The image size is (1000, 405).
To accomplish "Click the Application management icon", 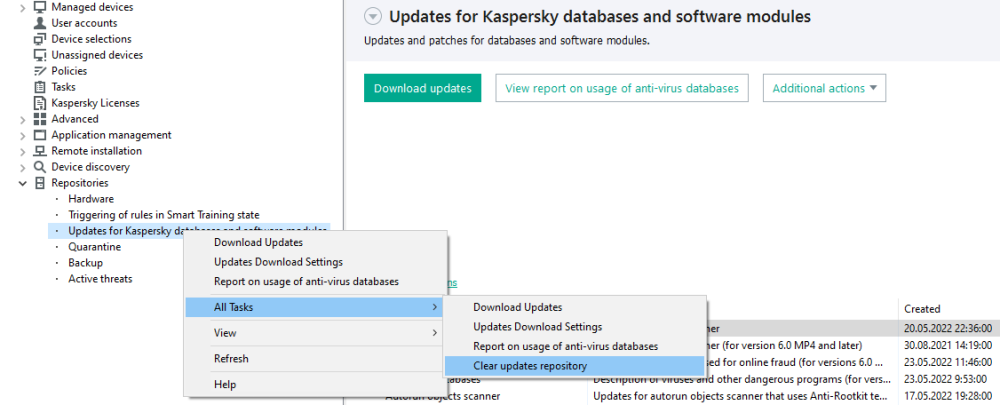I will pos(40,135).
